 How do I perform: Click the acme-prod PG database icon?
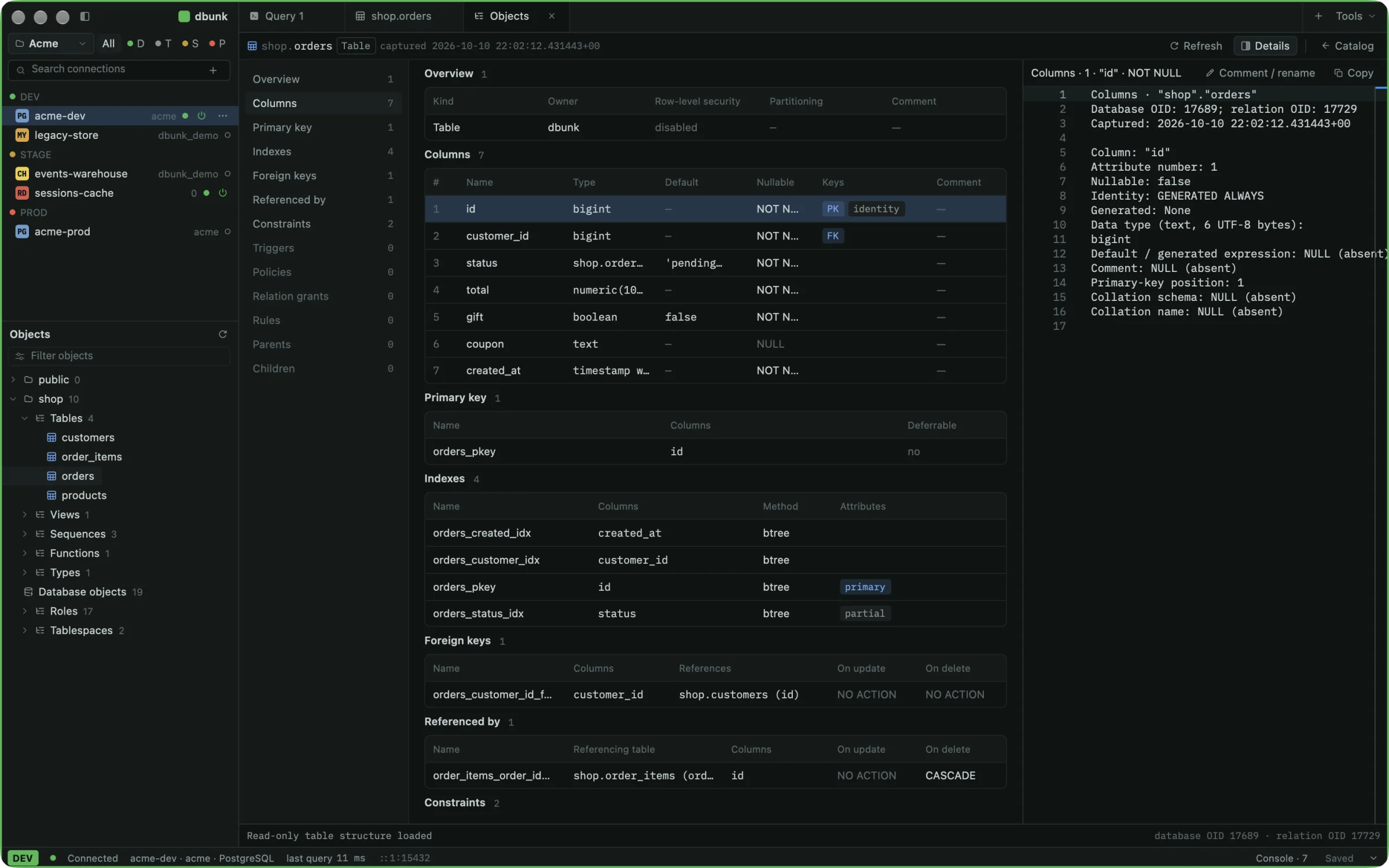point(22,231)
